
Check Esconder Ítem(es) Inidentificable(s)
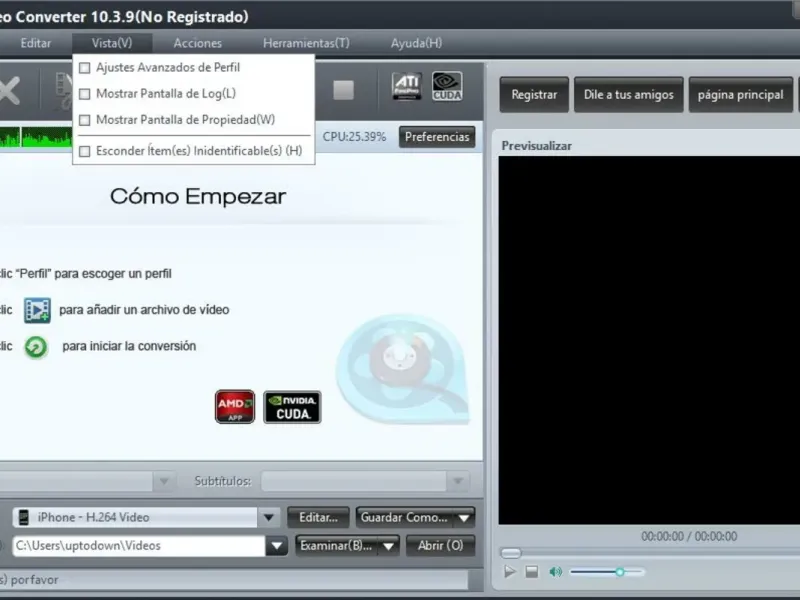(85, 151)
